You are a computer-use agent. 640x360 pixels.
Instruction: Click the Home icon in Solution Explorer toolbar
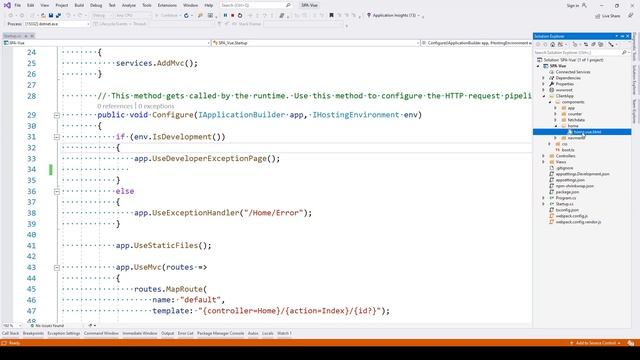pyautogui.click(x=552, y=44)
